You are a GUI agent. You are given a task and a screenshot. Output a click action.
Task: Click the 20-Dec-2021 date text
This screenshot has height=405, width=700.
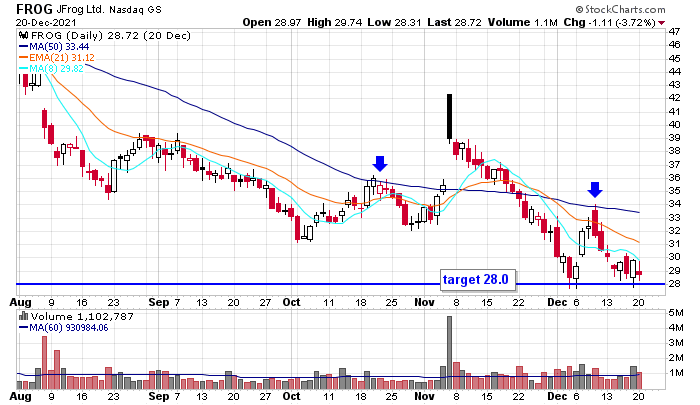46,23
